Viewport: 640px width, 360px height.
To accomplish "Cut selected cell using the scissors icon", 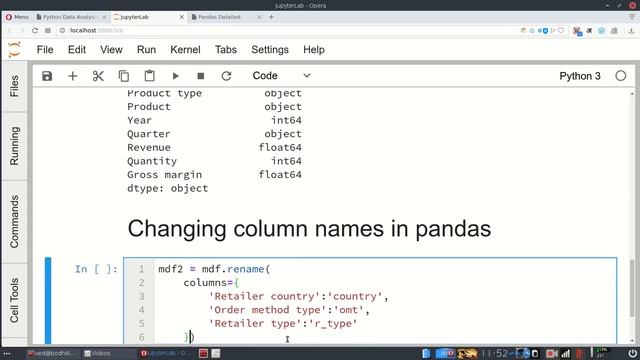I will point(98,76).
